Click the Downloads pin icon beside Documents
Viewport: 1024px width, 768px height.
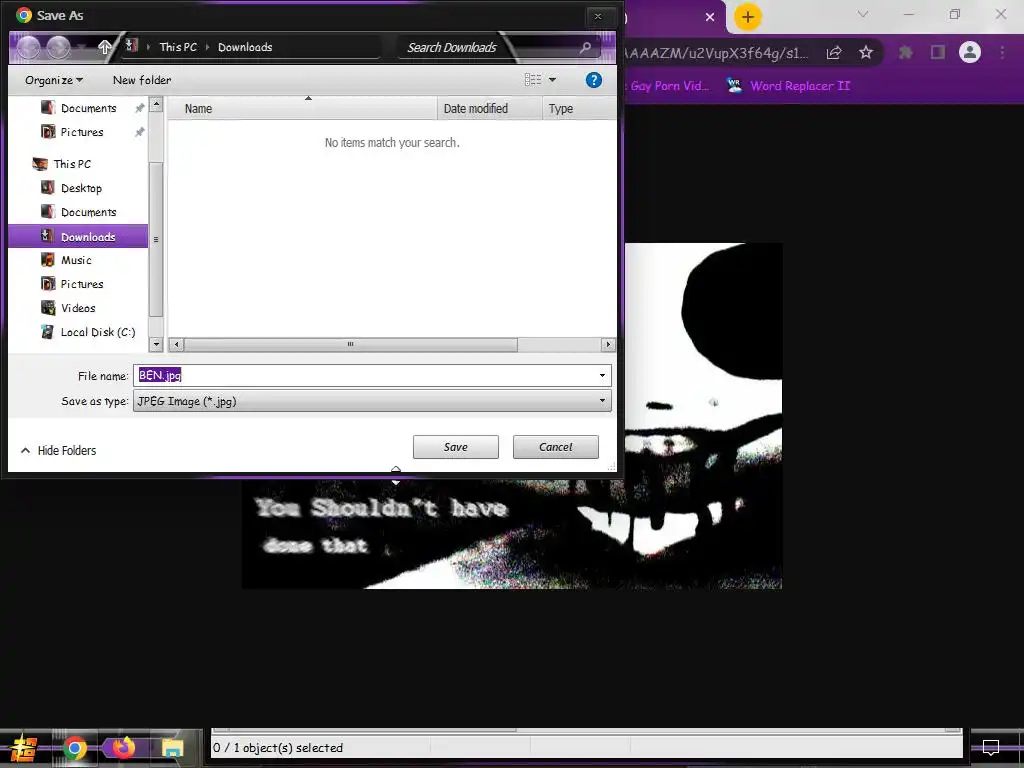(x=139, y=108)
